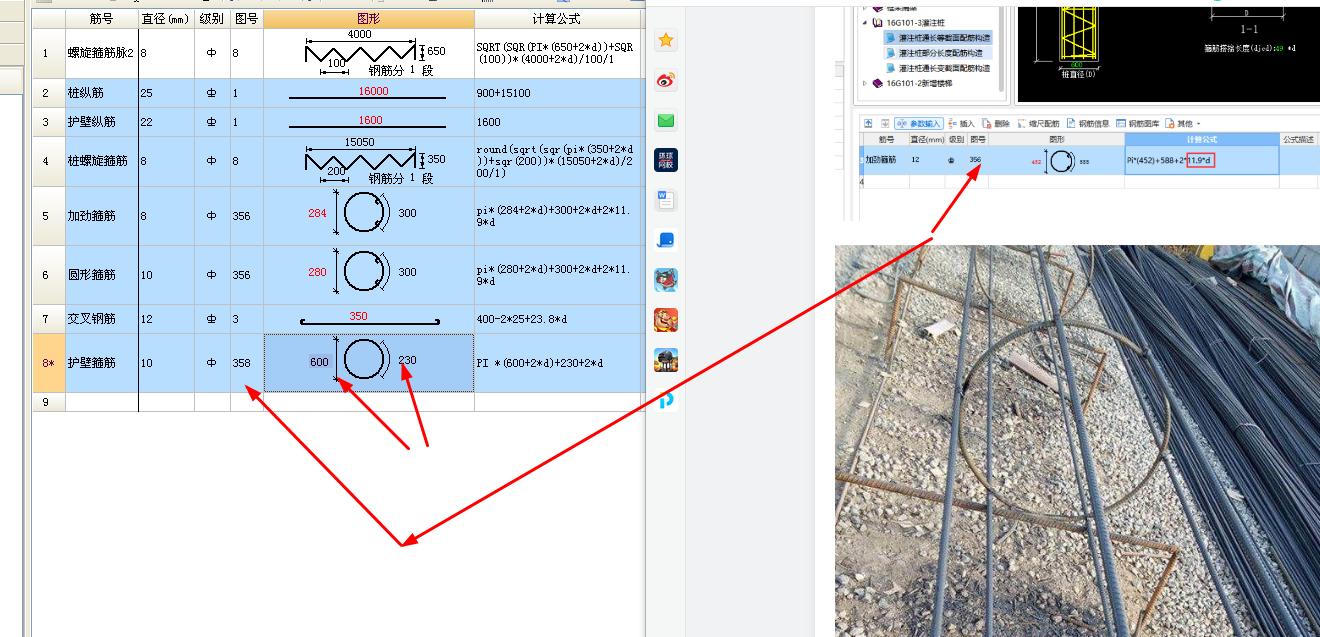Expand the 16G101-2新增楼梯 tree node
The image size is (1320, 637).
(x=865, y=84)
